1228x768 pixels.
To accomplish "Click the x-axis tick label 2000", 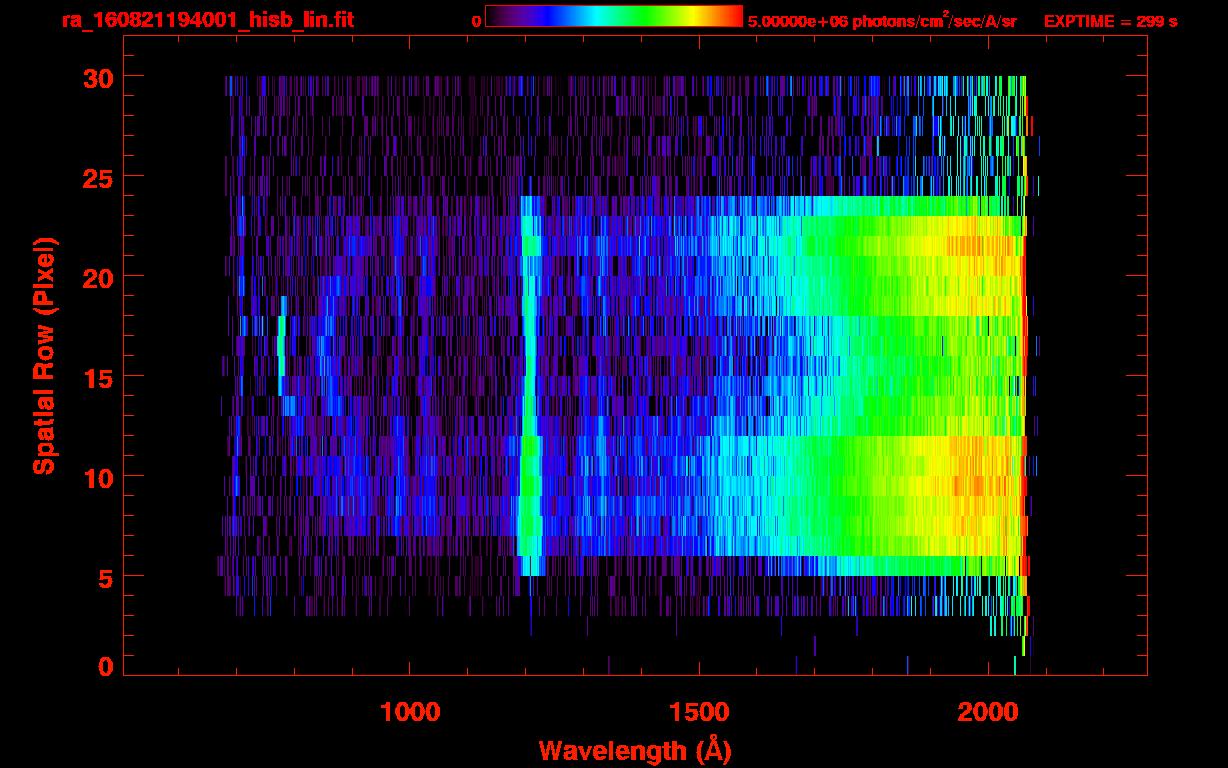I will [988, 713].
